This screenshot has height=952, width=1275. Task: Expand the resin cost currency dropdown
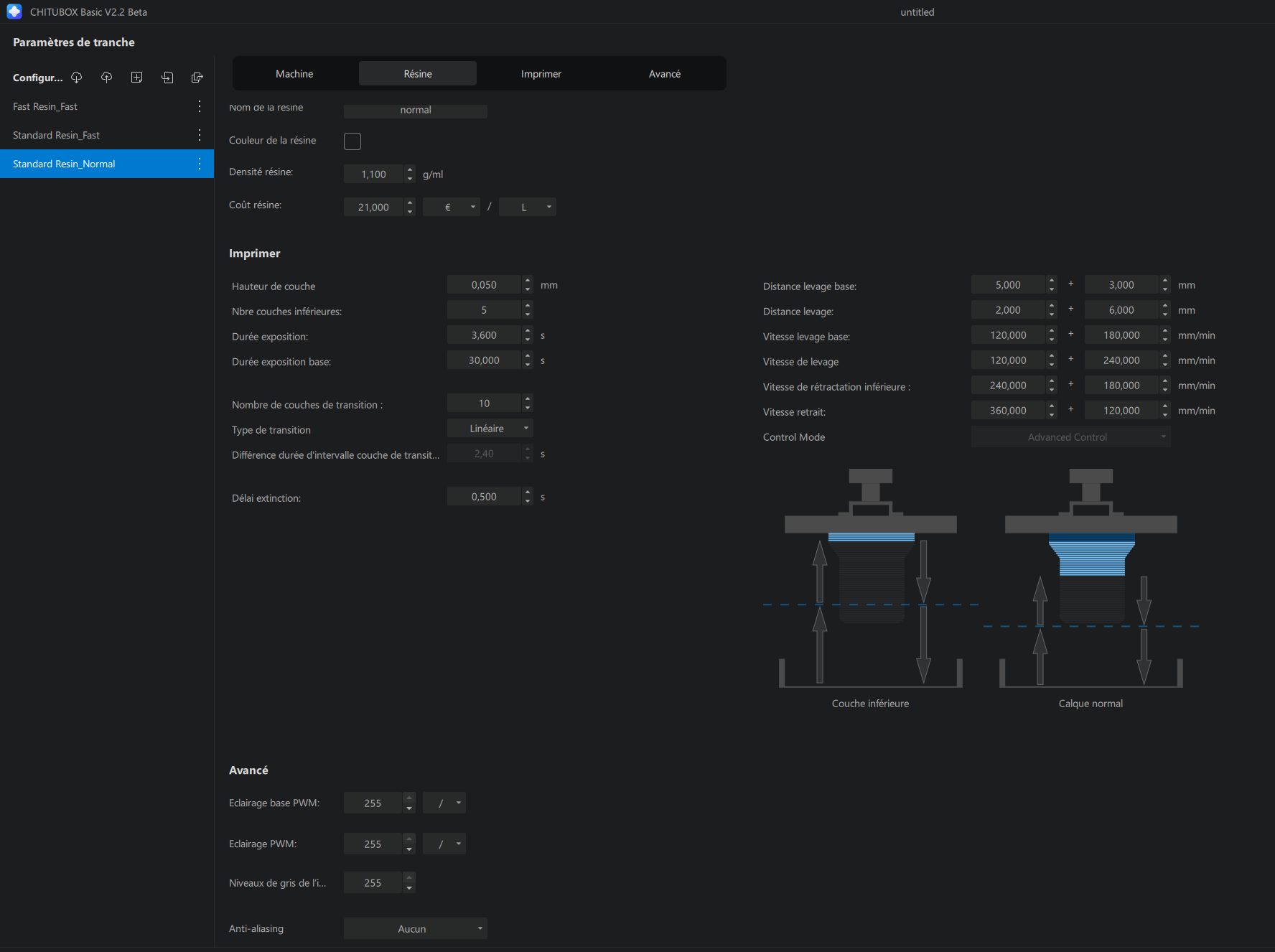coord(452,207)
